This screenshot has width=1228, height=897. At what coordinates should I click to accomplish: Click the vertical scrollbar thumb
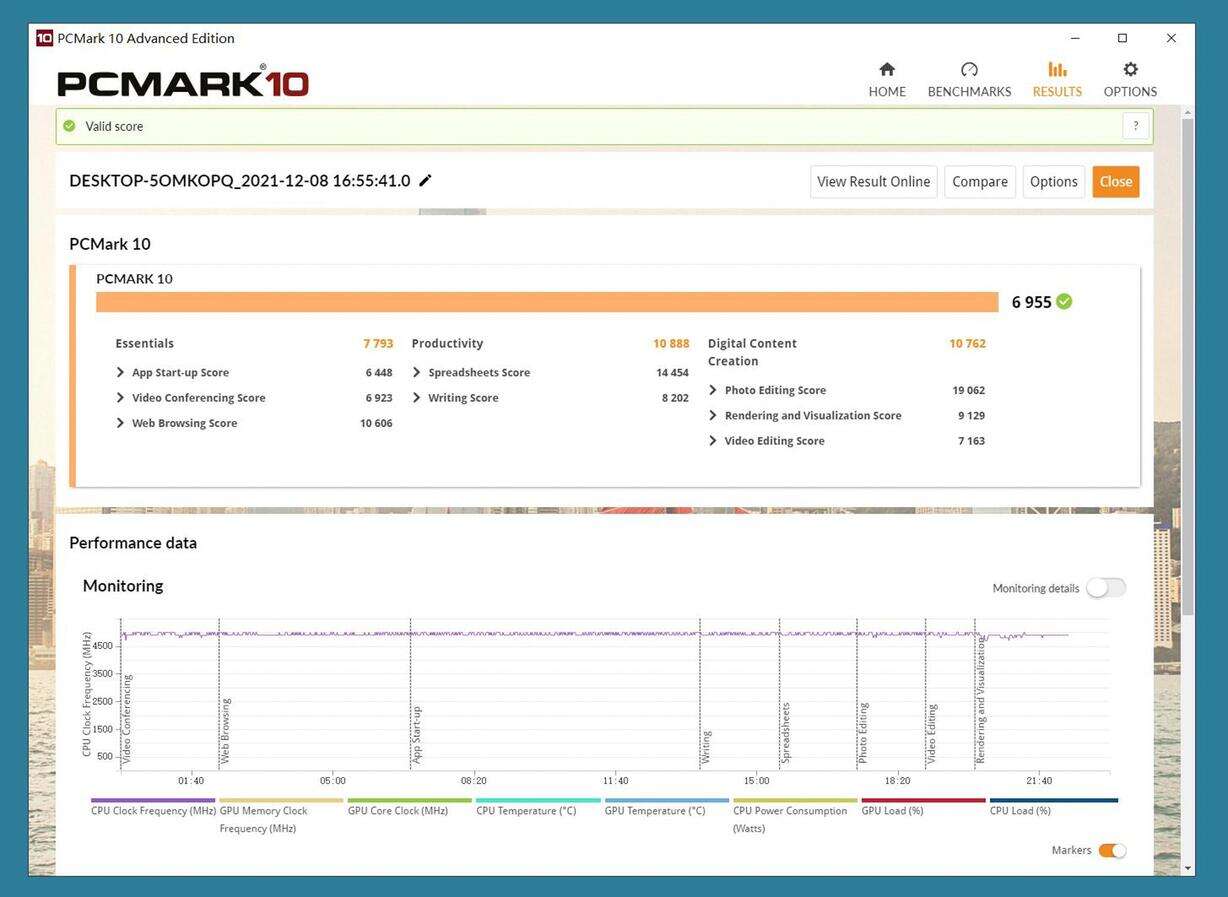point(1187,368)
